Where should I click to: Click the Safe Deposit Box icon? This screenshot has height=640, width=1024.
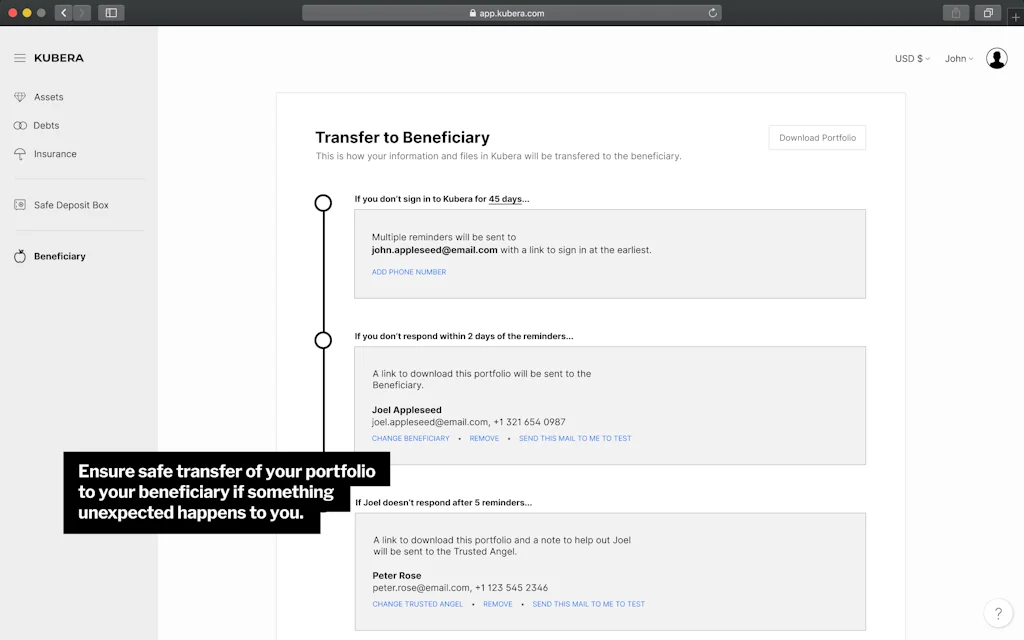[20, 205]
